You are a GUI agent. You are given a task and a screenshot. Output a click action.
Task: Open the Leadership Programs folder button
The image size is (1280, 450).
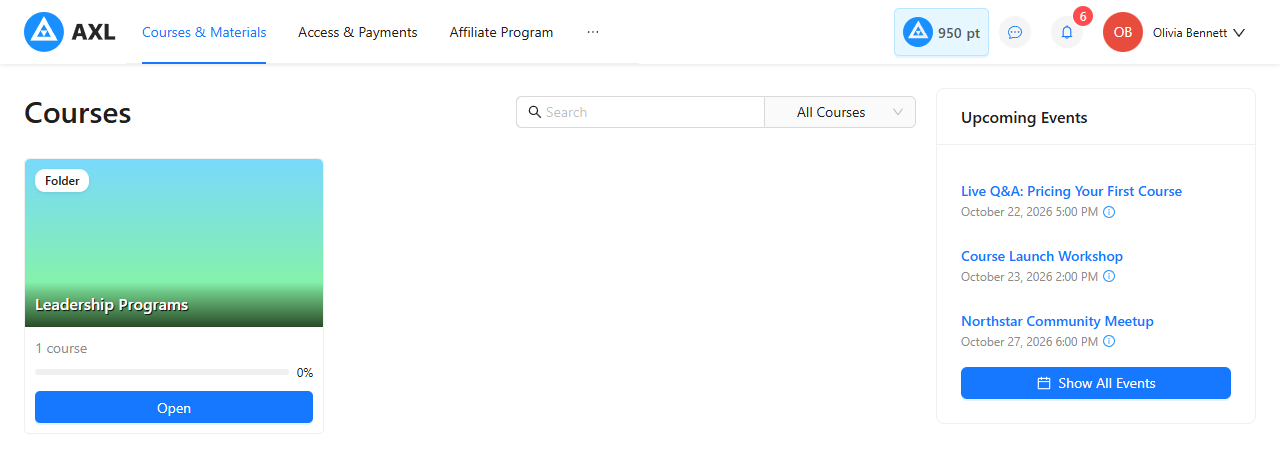click(x=174, y=408)
